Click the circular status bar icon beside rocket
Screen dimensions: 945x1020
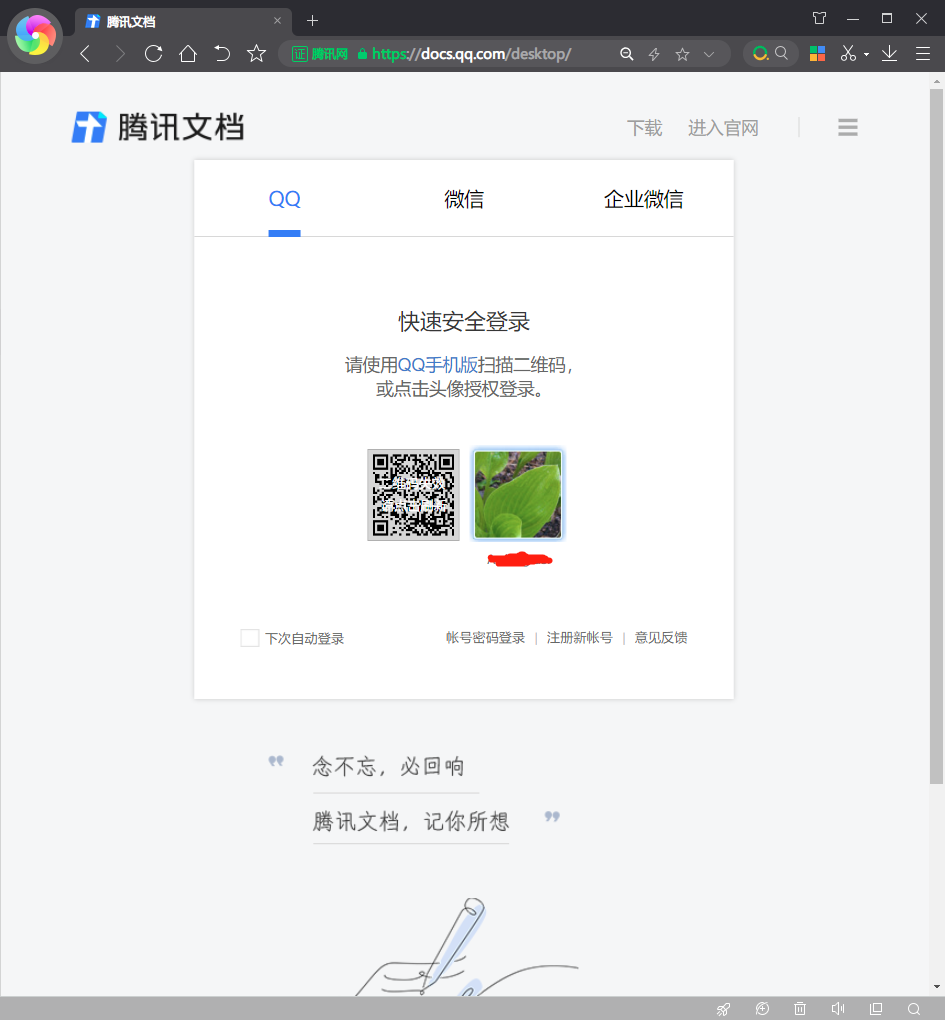tap(762, 1009)
